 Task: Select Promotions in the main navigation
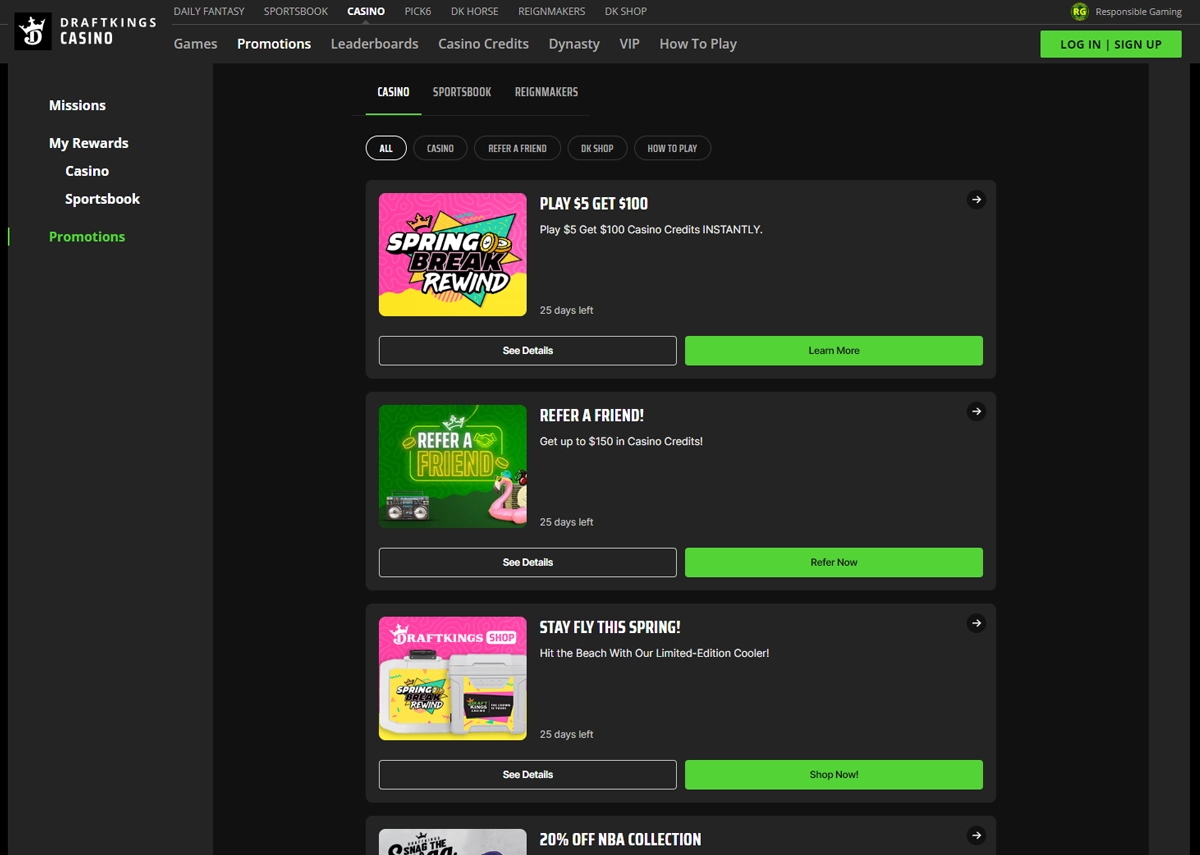tap(274, 44)
